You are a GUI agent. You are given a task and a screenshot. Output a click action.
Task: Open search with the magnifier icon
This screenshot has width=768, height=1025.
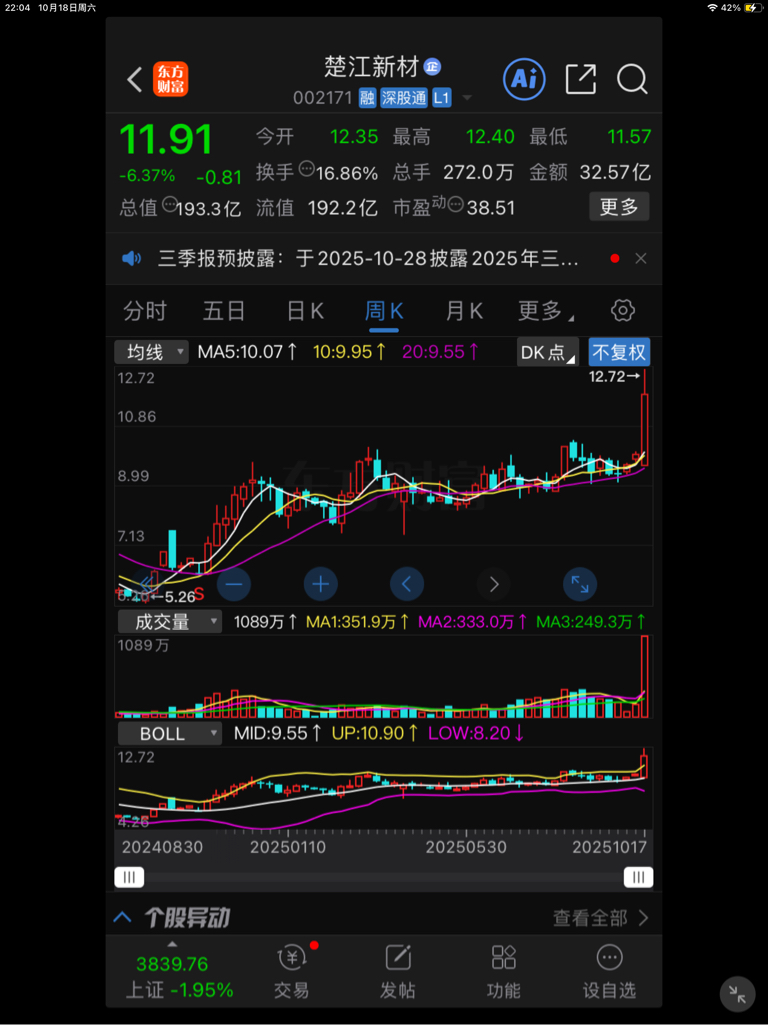pyautogui.click(x=631, y=79)
